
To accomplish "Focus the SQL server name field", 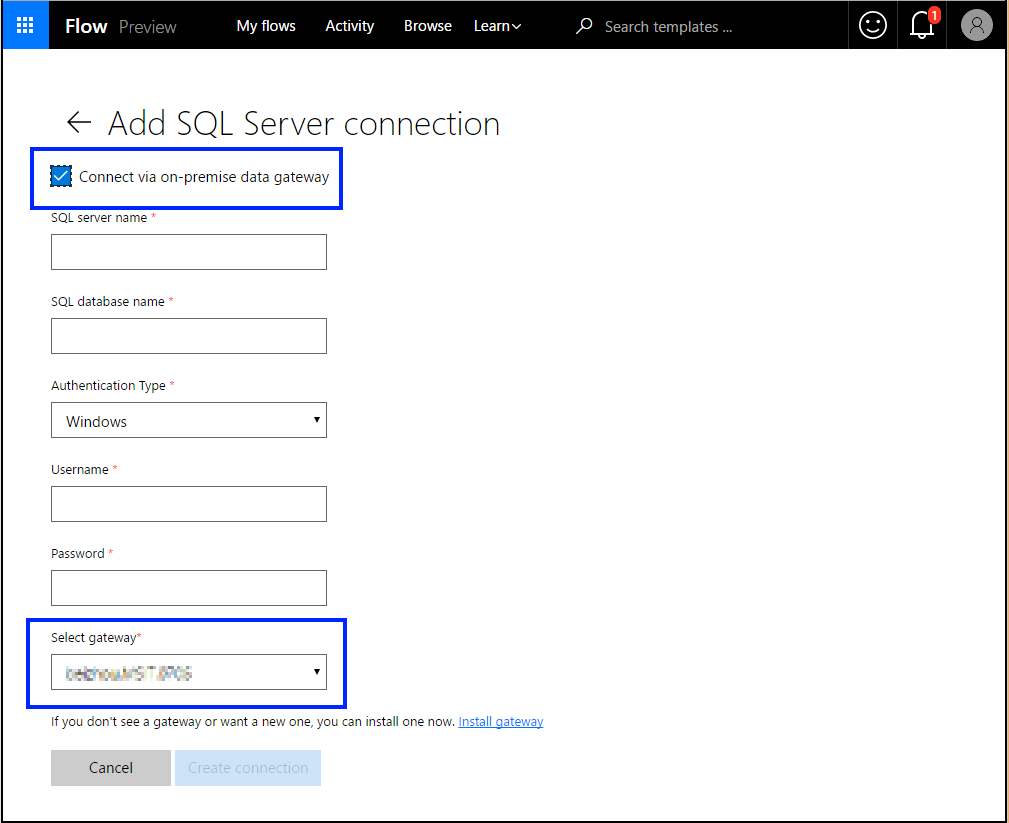I will point(189,252).
